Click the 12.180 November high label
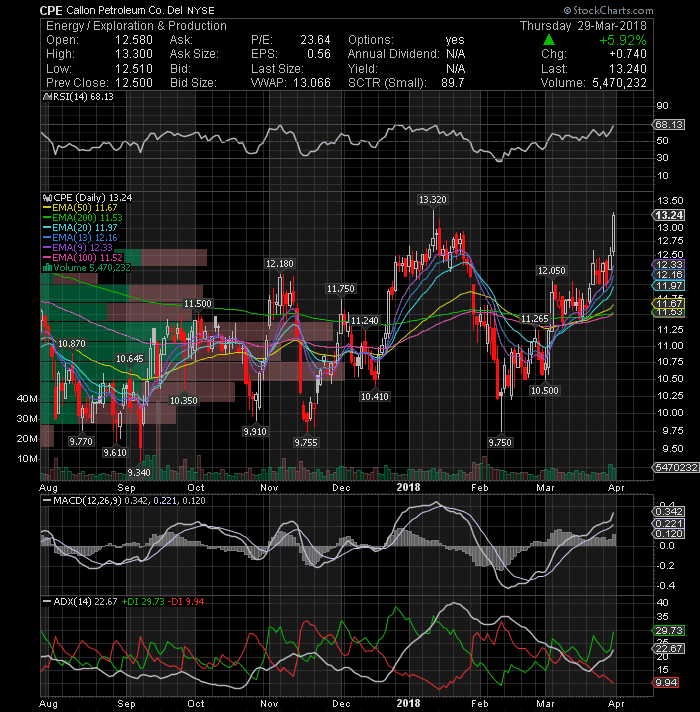Viewport: 700px width, 712px height. pyautogui.click(x=280, y=264)
